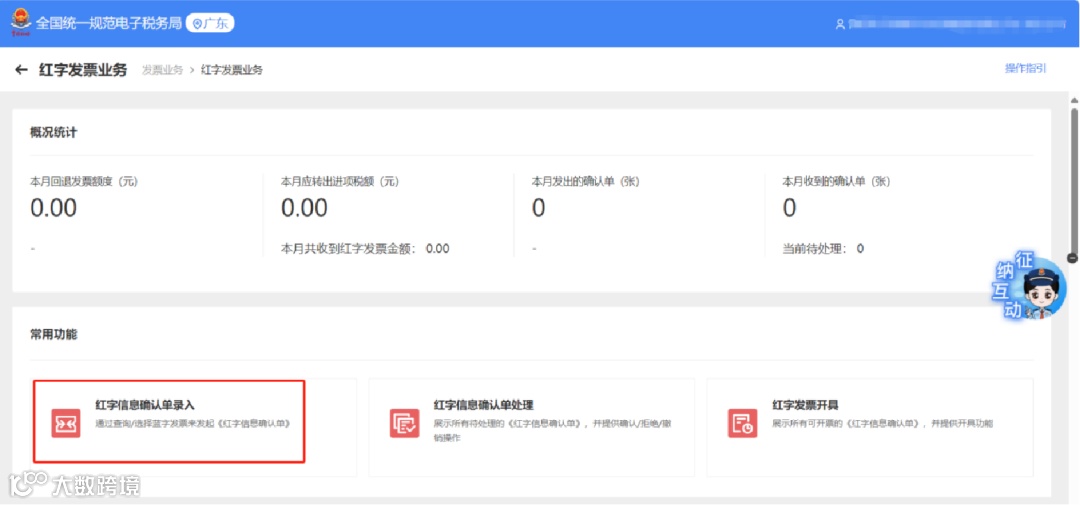Click 本月收到的确认单 count
The width and height of the screenshot is (1080, 505).
point(789,207)
